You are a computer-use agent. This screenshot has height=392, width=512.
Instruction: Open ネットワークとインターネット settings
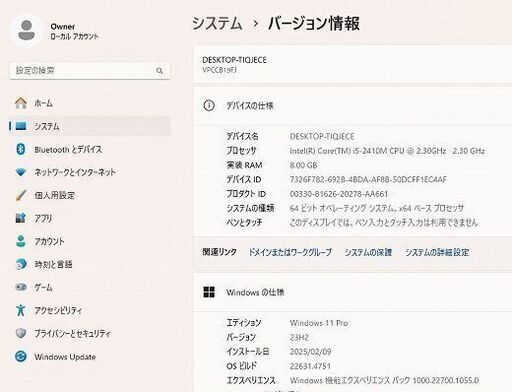[x=90, y=172]
